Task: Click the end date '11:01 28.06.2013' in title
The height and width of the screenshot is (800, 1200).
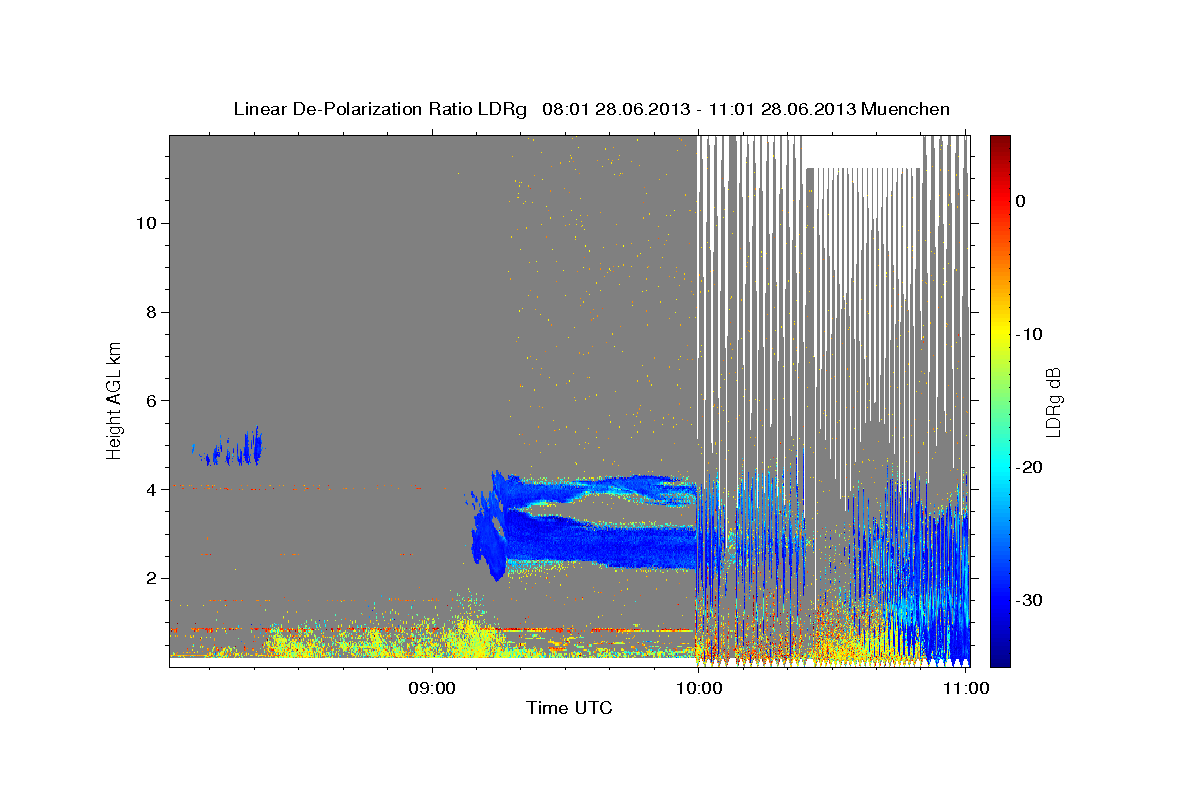Action: pyautogui.click(x=782, y=109)
